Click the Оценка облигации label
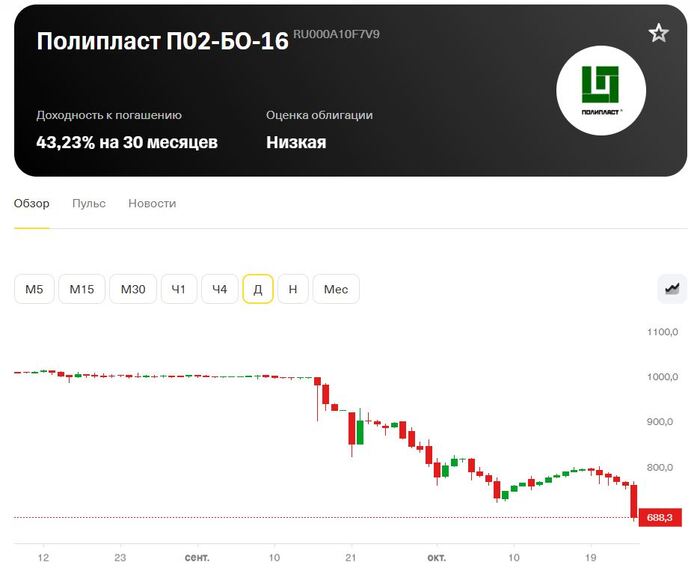The image size is (700, 571). (x=319, y=115)
